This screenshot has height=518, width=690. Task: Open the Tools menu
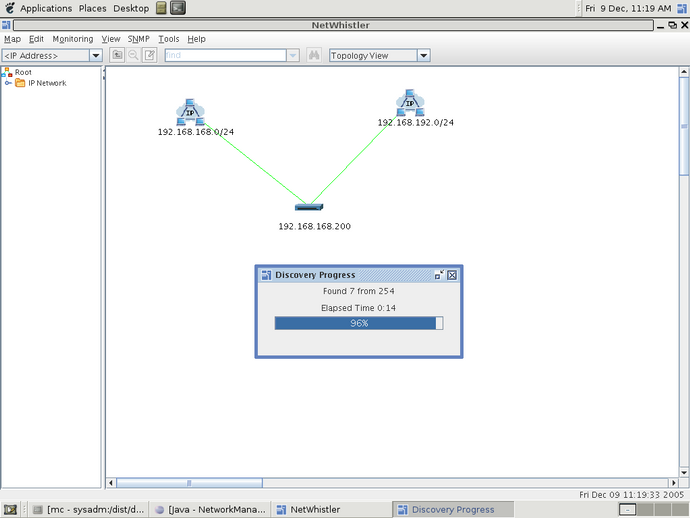(x=169, y=39)
